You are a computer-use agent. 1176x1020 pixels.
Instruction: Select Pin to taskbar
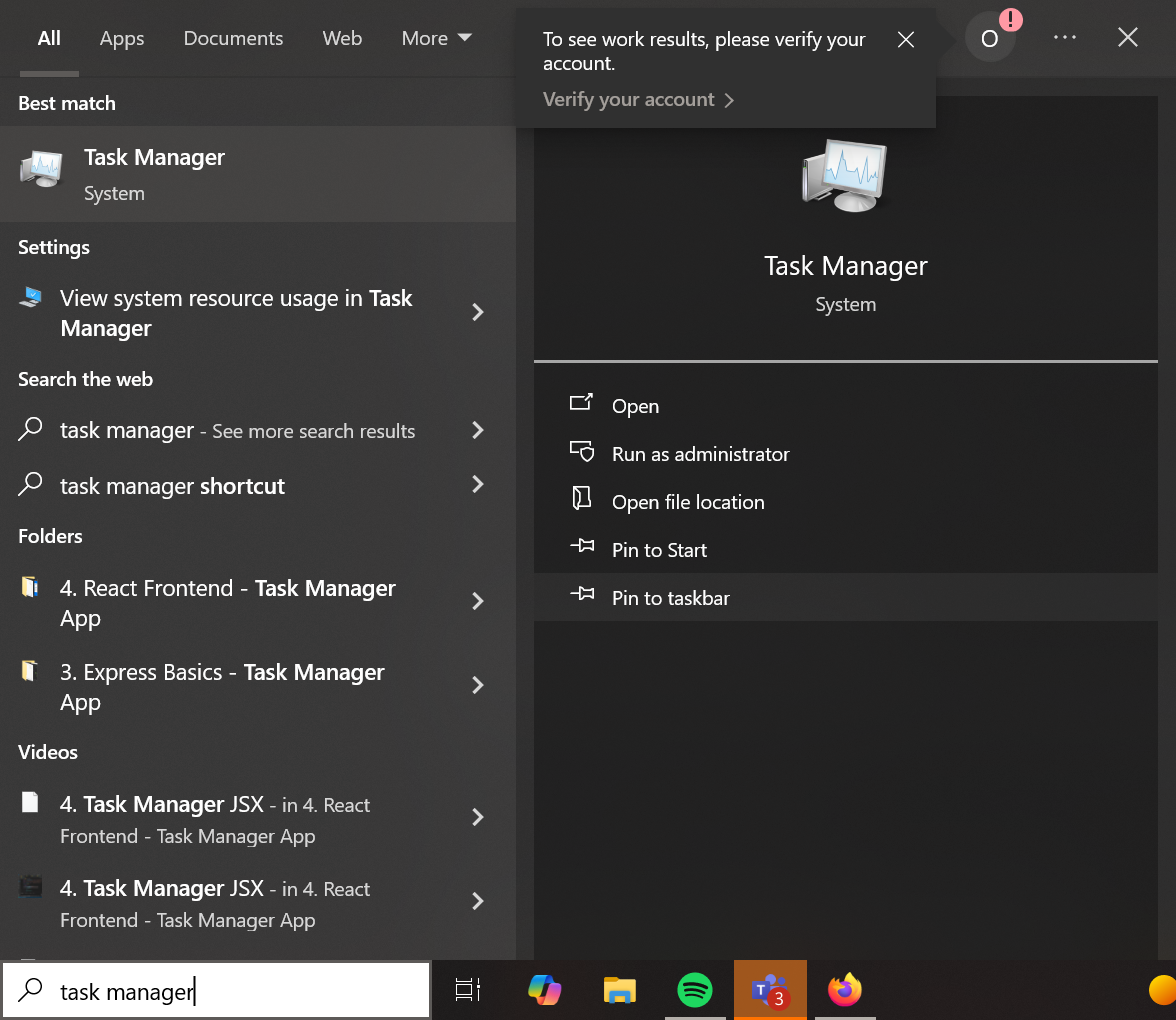tap(846, 598)
